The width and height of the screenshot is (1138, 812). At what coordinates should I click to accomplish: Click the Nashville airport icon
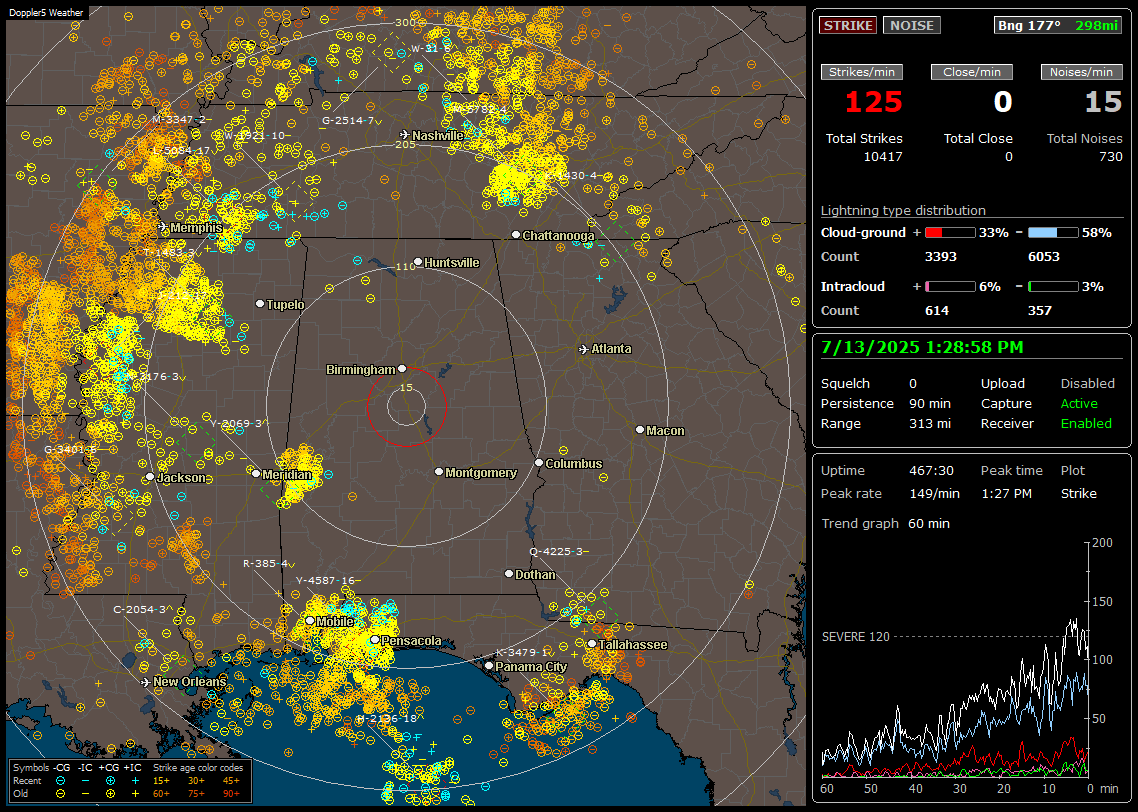click(404, 135)
